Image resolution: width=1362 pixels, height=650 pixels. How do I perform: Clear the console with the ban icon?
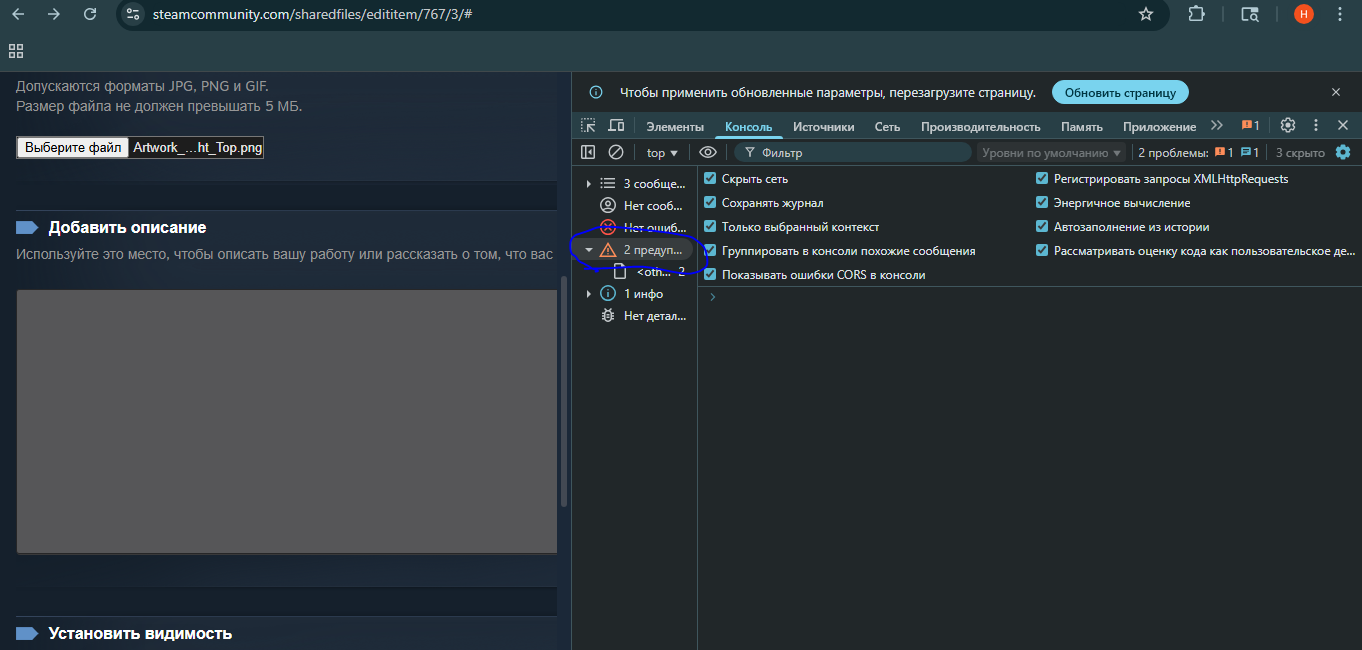tap(616, 153)
